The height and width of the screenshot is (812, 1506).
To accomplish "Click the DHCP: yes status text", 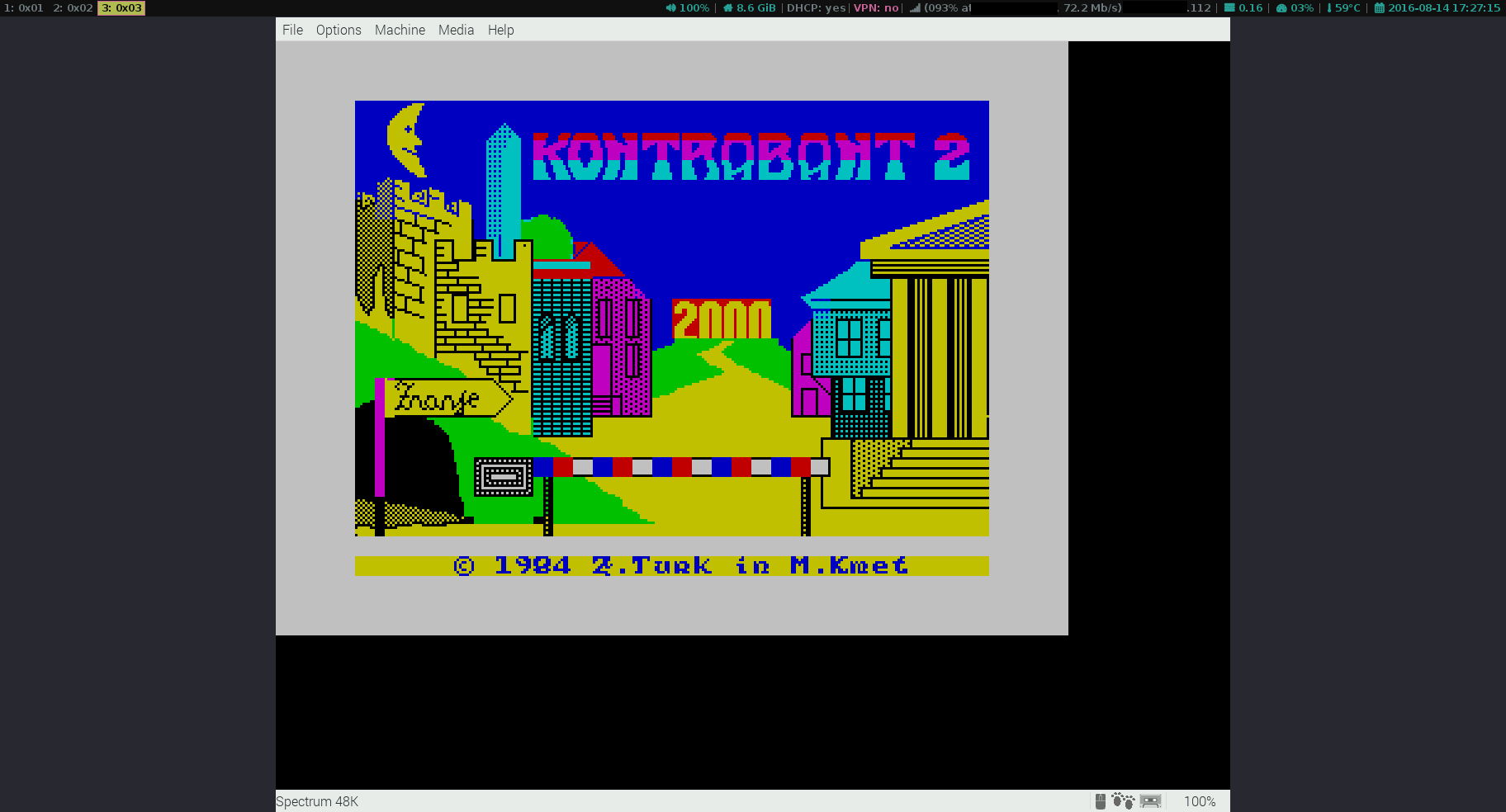I will point(816,7).
